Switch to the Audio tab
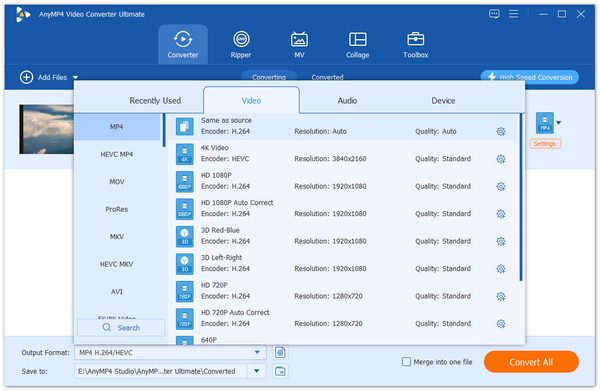This screenshot has width=600, height=391. [x=347, y=101]
